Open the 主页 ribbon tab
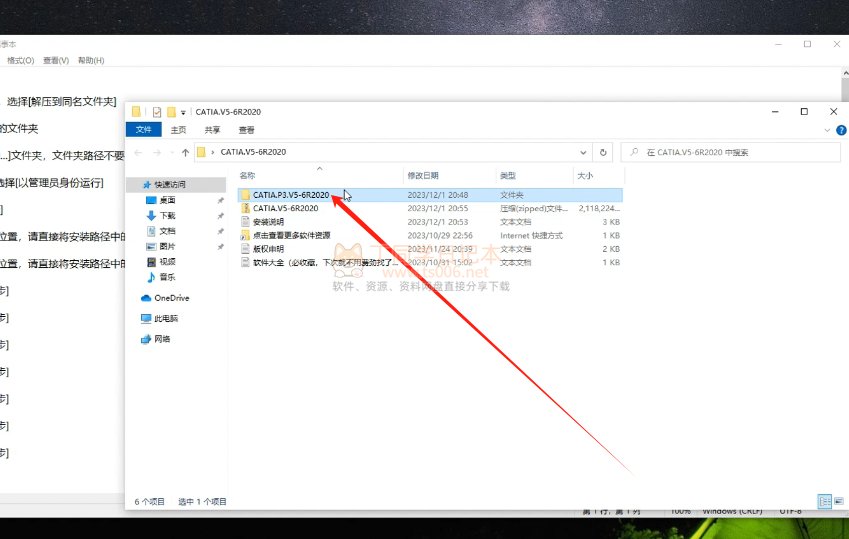This screenshot has width=849, height=539. pos(178,130)
